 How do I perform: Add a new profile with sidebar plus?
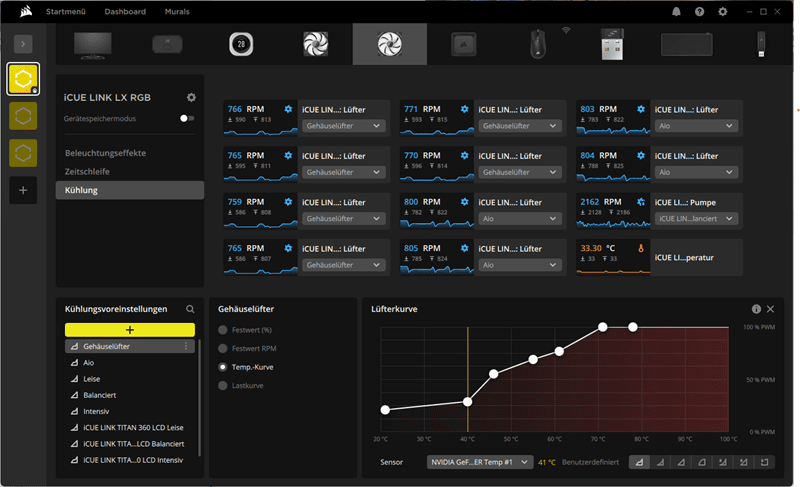coord(23,190)
